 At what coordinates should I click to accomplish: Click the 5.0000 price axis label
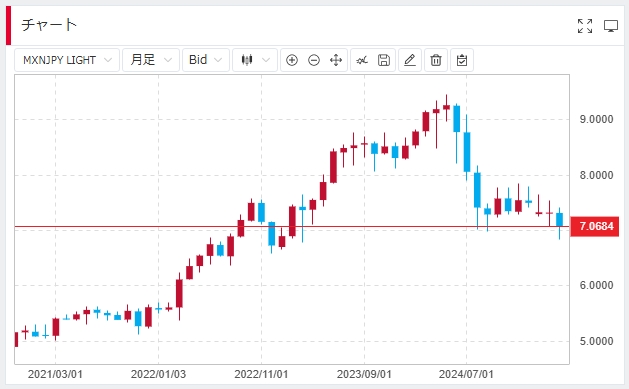pyautogui.click(x=596, y=341)
